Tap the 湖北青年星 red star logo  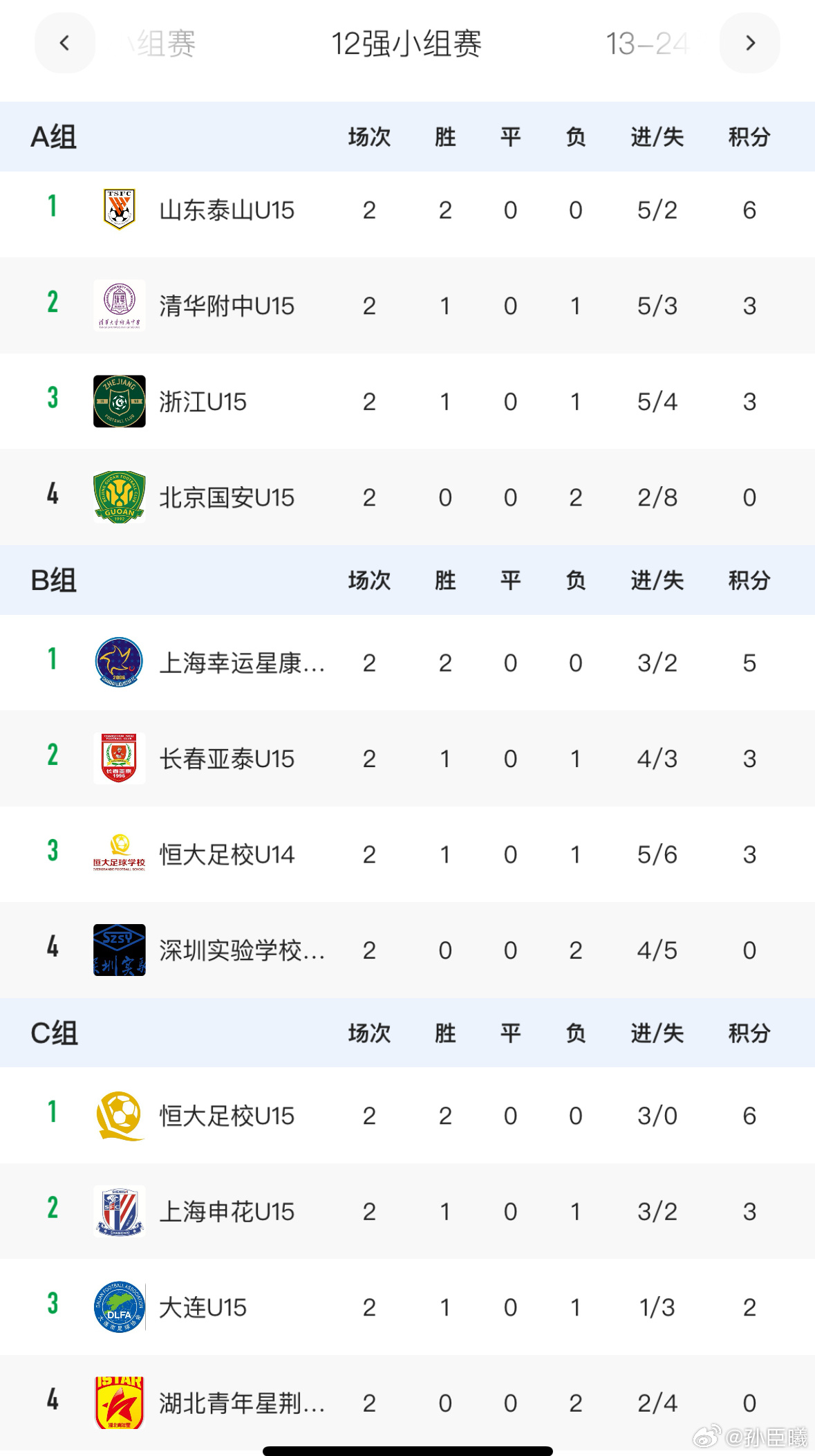point(120,1403)
